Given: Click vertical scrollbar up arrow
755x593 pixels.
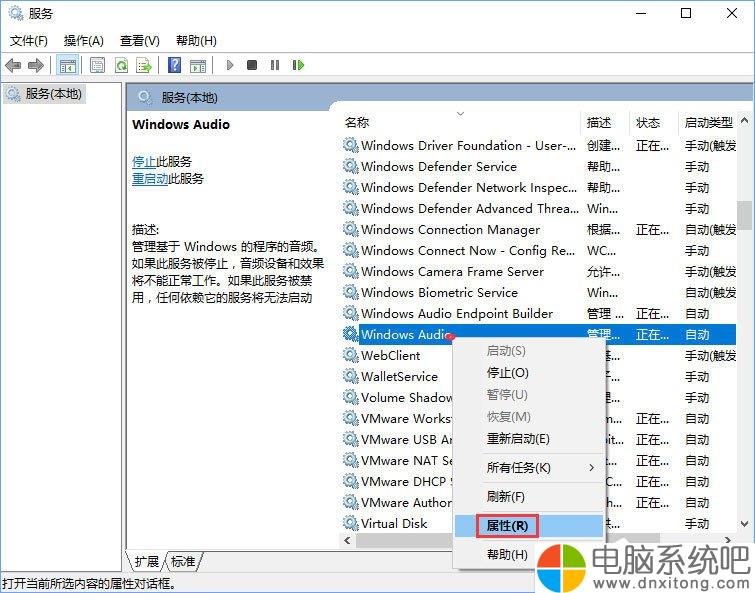Looking at the screenshot, I should [744, 120].
